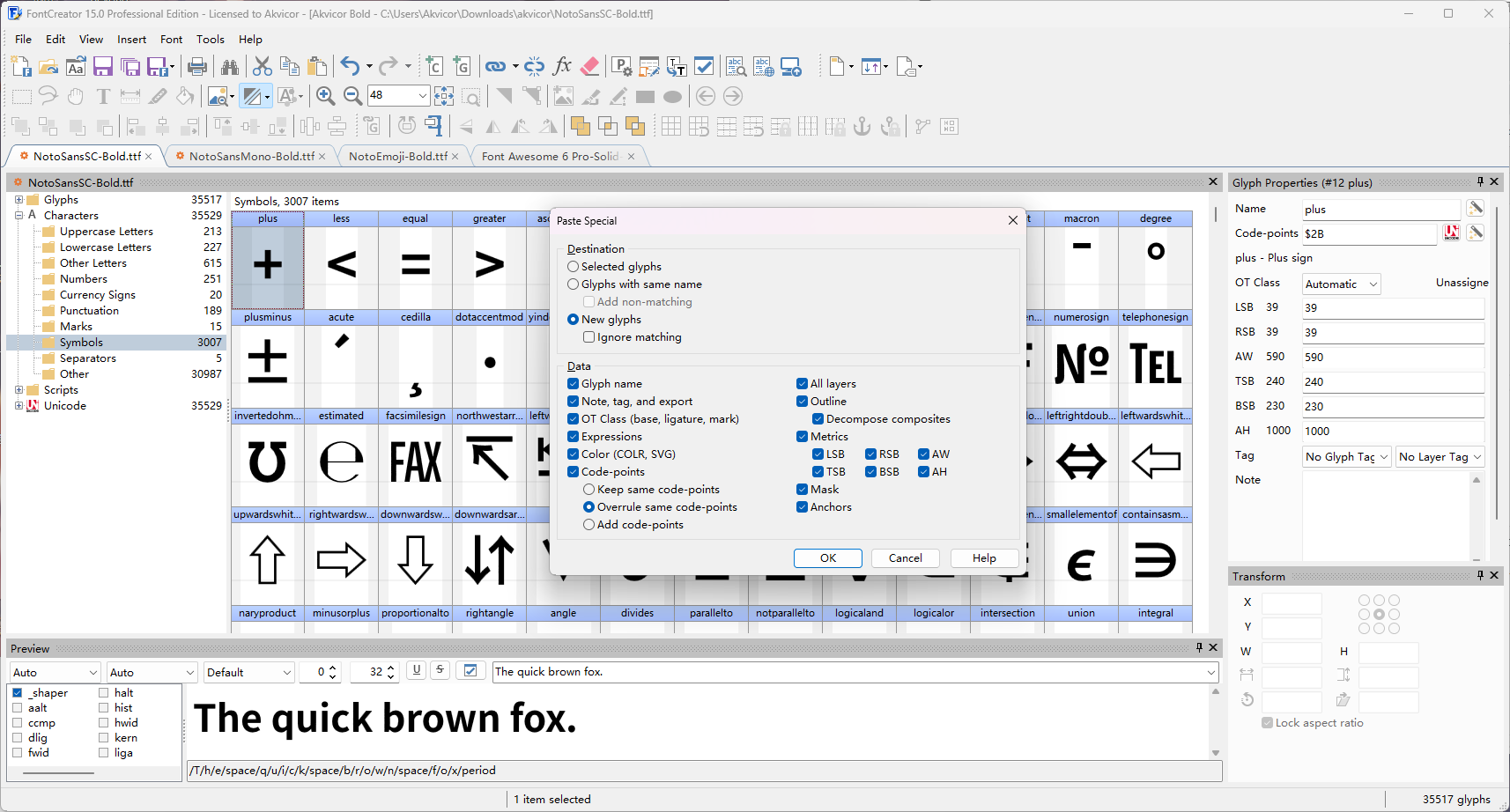Click OK in Paste Special dialog
Image resolution: width=1510 pixels, height=812 pixels.
(x=828, y=558)
